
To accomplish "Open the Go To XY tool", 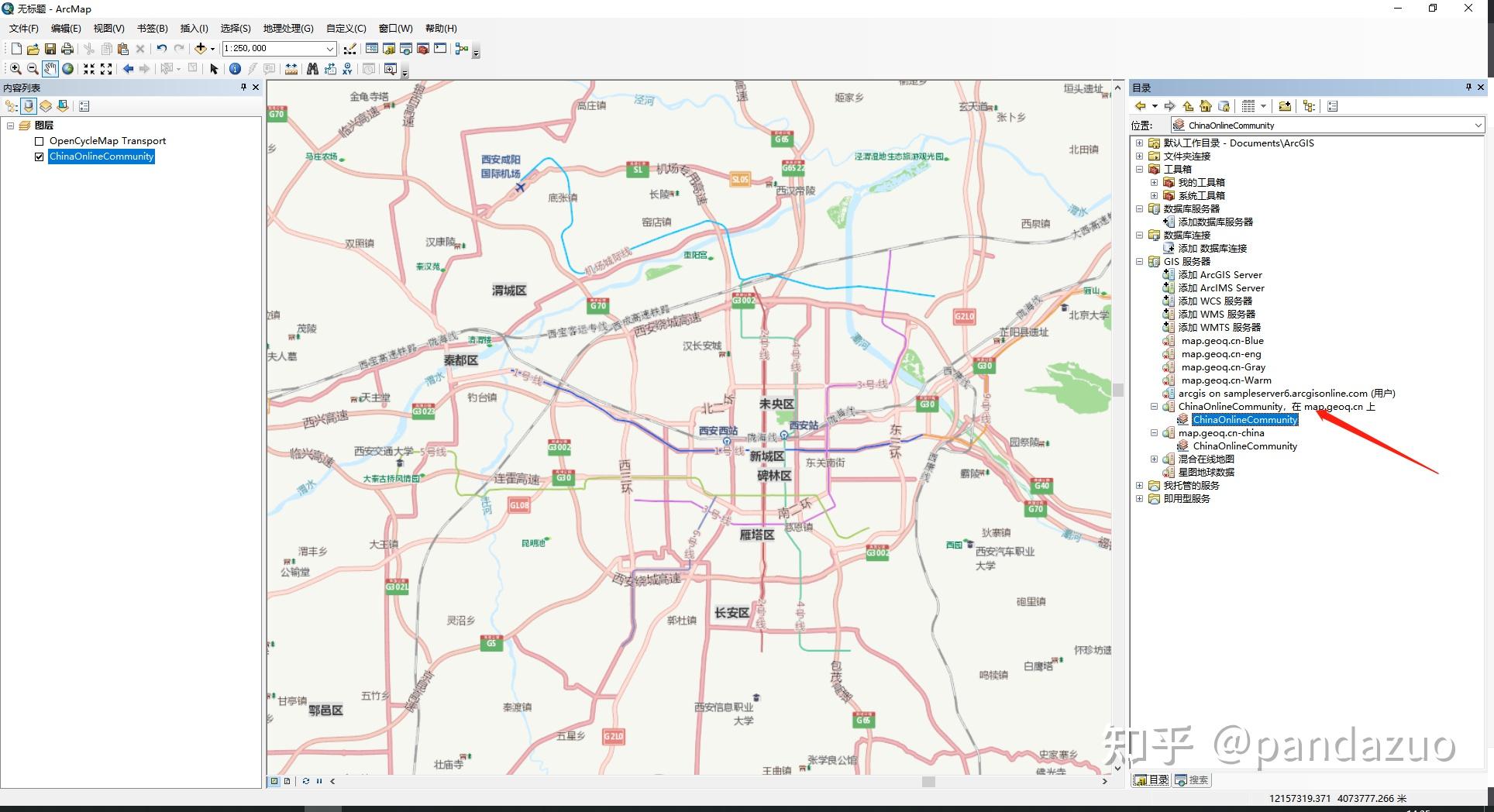I will pyautogui.click(x=348, y=69).
